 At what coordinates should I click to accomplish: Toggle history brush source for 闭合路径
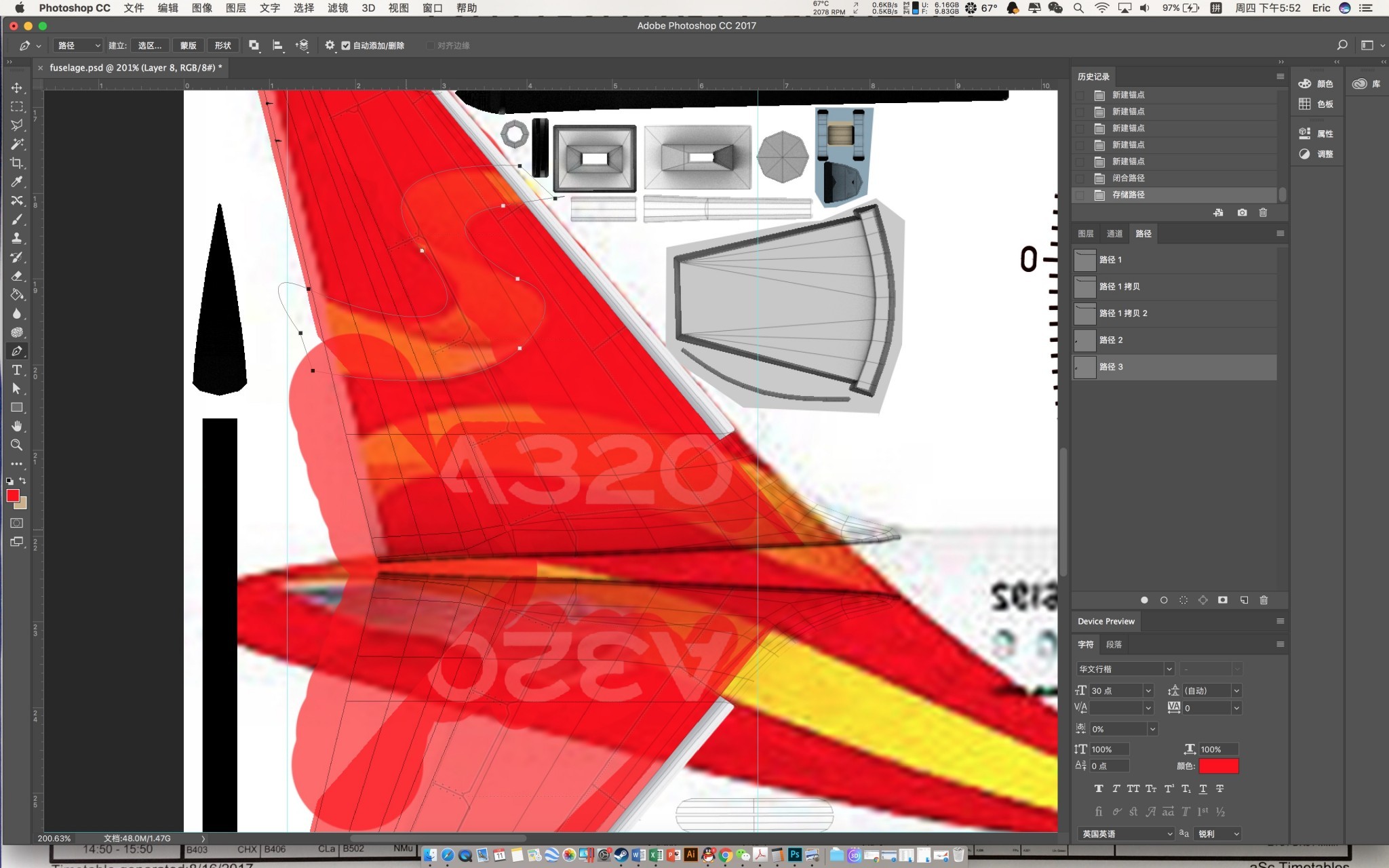1080,178
